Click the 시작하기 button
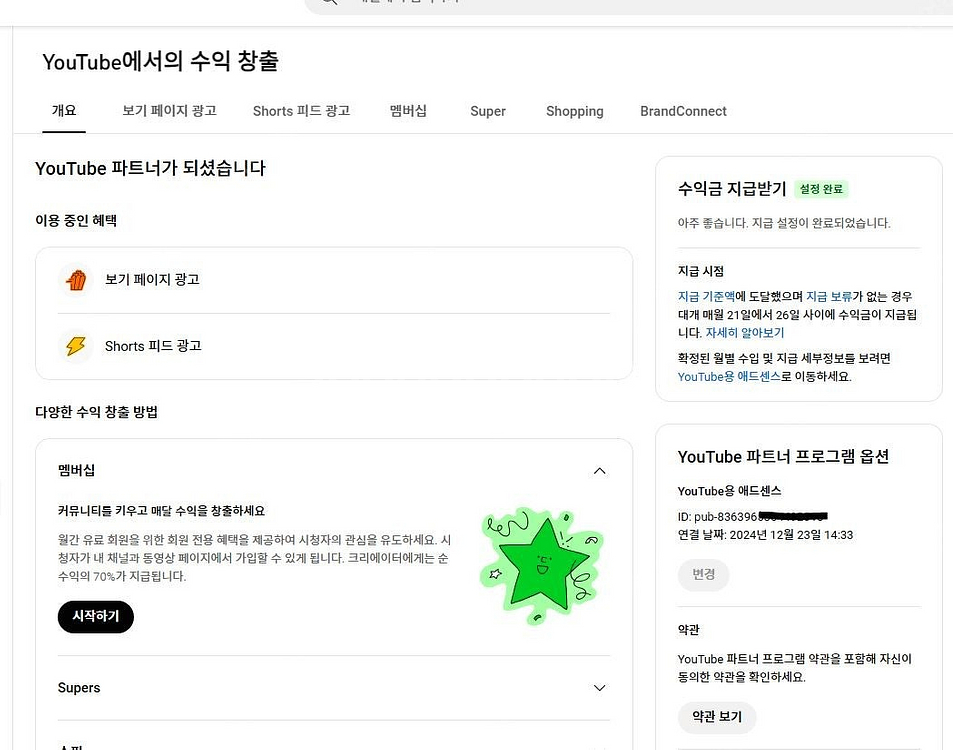Viewport: 953px width, 750px height. 95,616
